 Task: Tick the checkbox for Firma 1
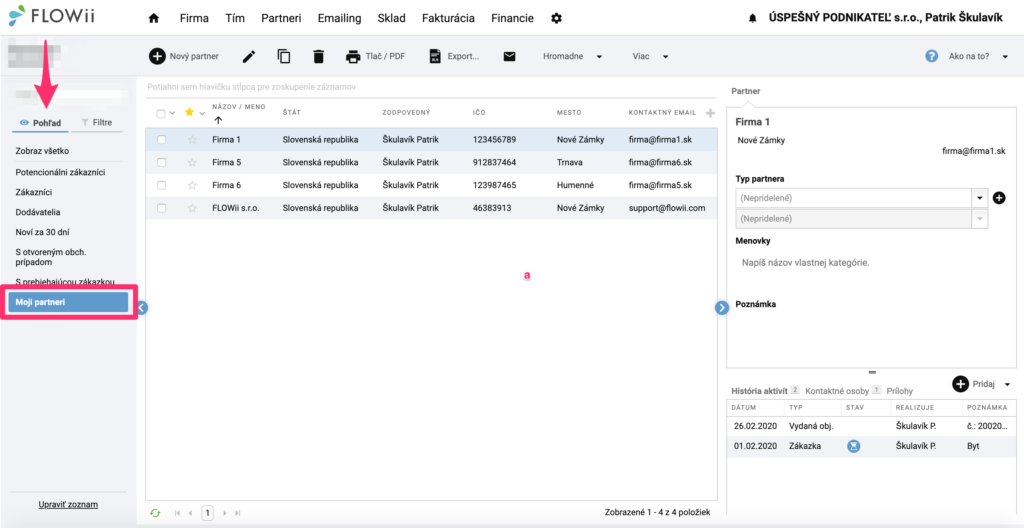pyautogui.click(x=162, y=139)
